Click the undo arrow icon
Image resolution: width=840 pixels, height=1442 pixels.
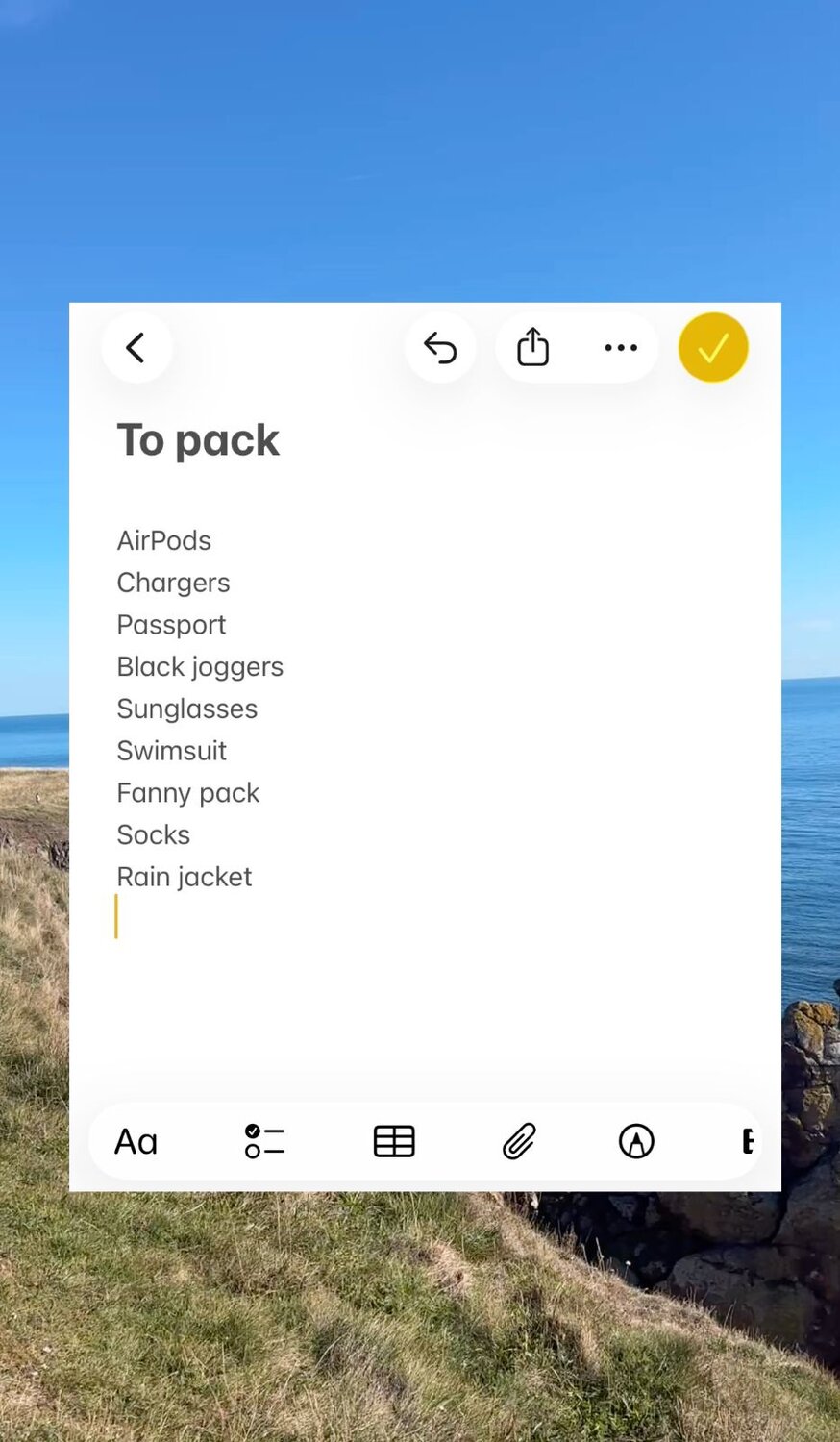point(440,347)
